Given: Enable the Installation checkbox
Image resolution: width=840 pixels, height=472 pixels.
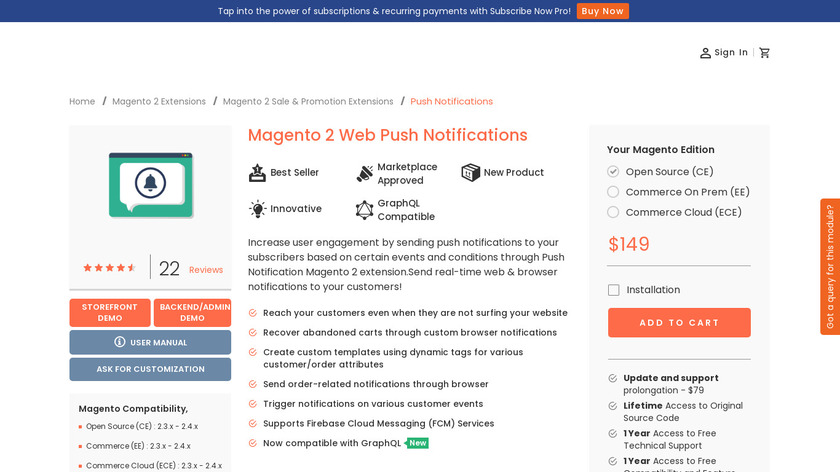Looking at the screenshot, I should point(614,290).
